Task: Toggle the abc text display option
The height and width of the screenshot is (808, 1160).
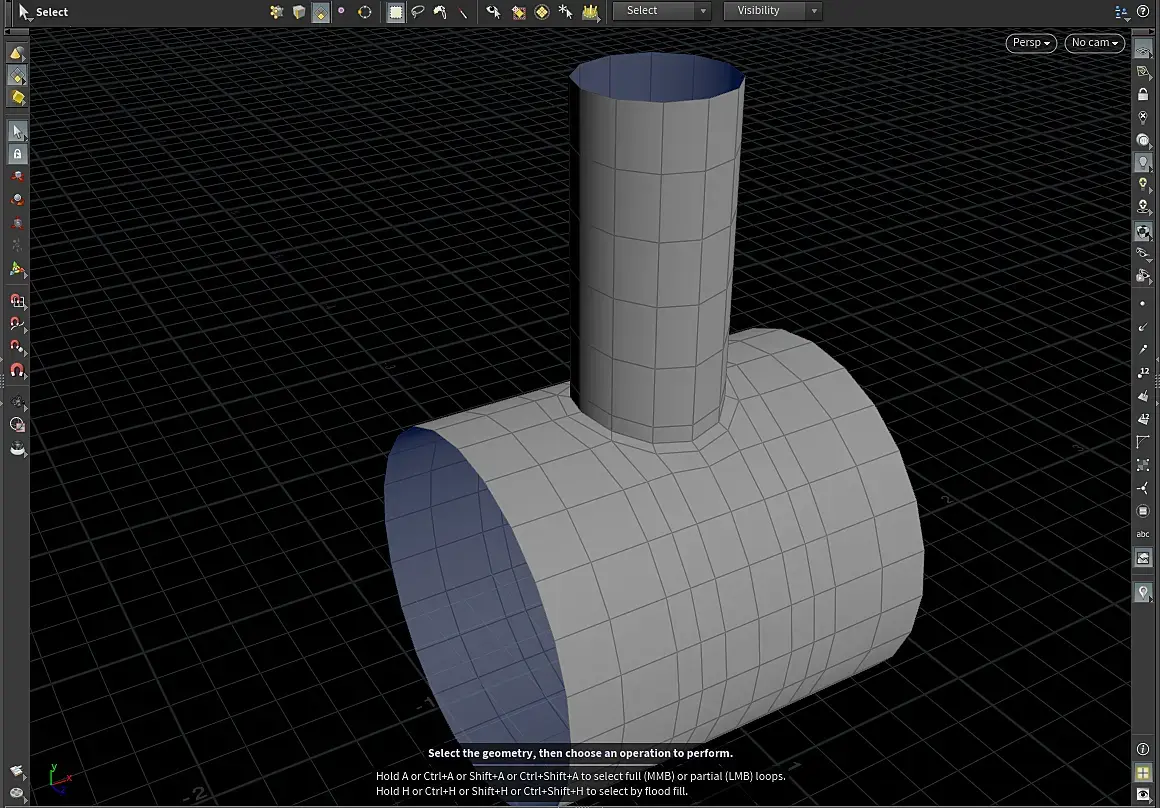Action: pyautogui.click(x=1143, y=534)
